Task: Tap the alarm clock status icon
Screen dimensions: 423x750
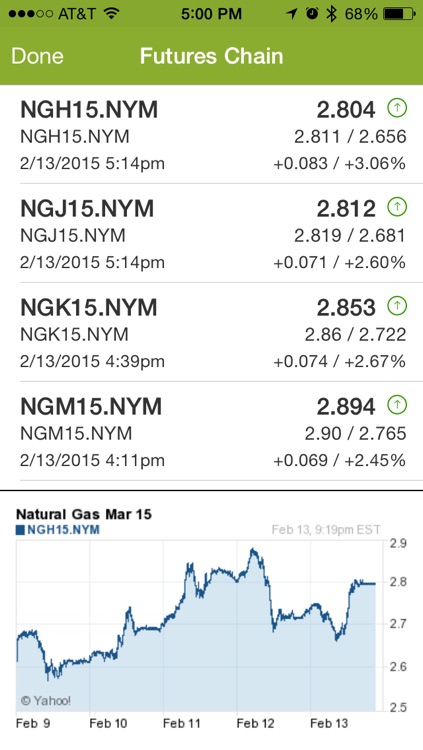Action: click(x=312, y=14)
